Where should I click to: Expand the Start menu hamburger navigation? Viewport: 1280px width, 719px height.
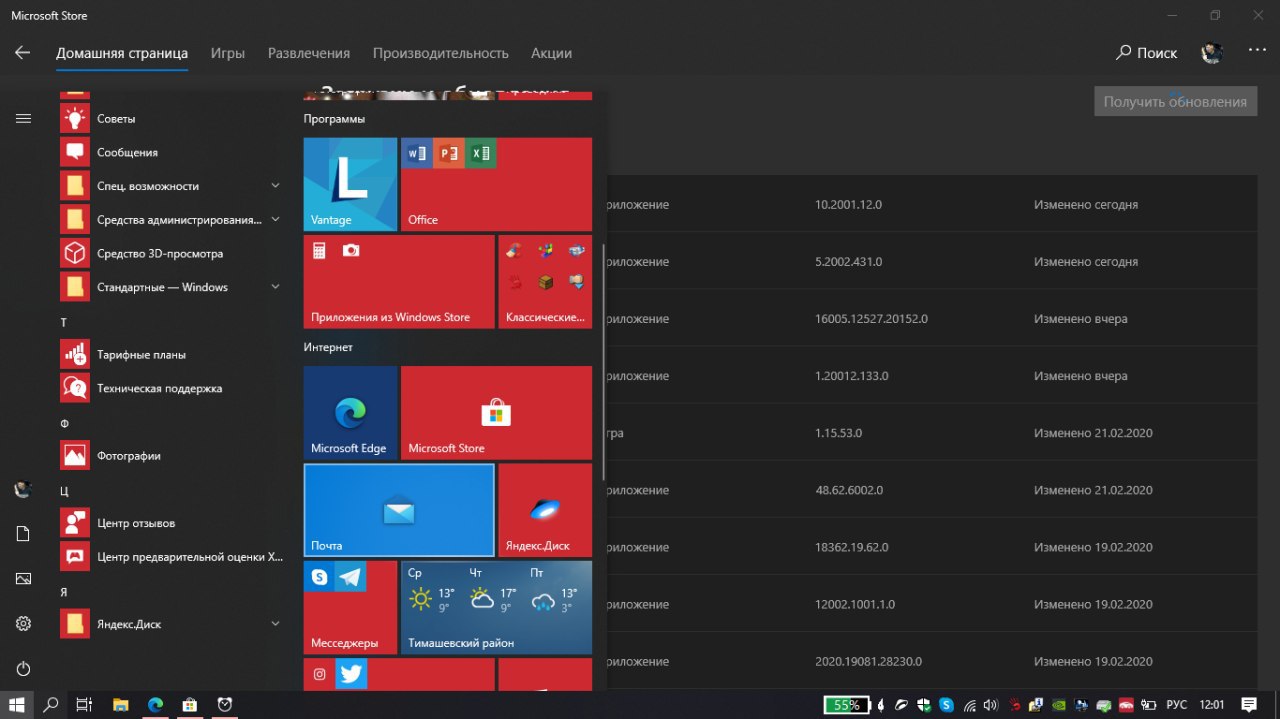point(23,118)
